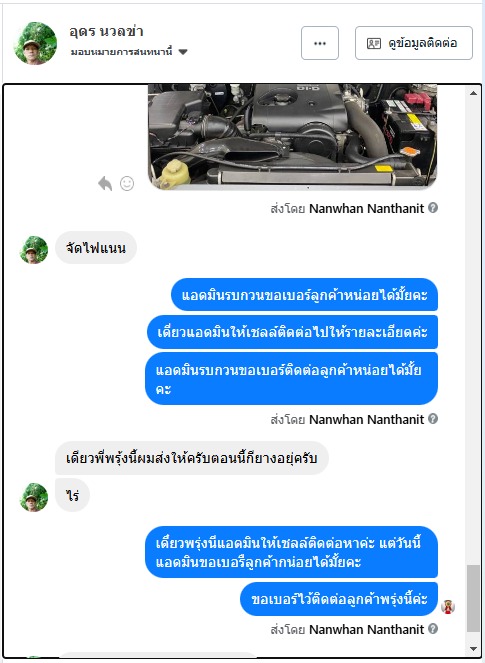Image resolution: width=485 pixels, height=663 pixels.
Task: Click help icon after first Nanwhan Nanthanit label
Action: (433, 208)
